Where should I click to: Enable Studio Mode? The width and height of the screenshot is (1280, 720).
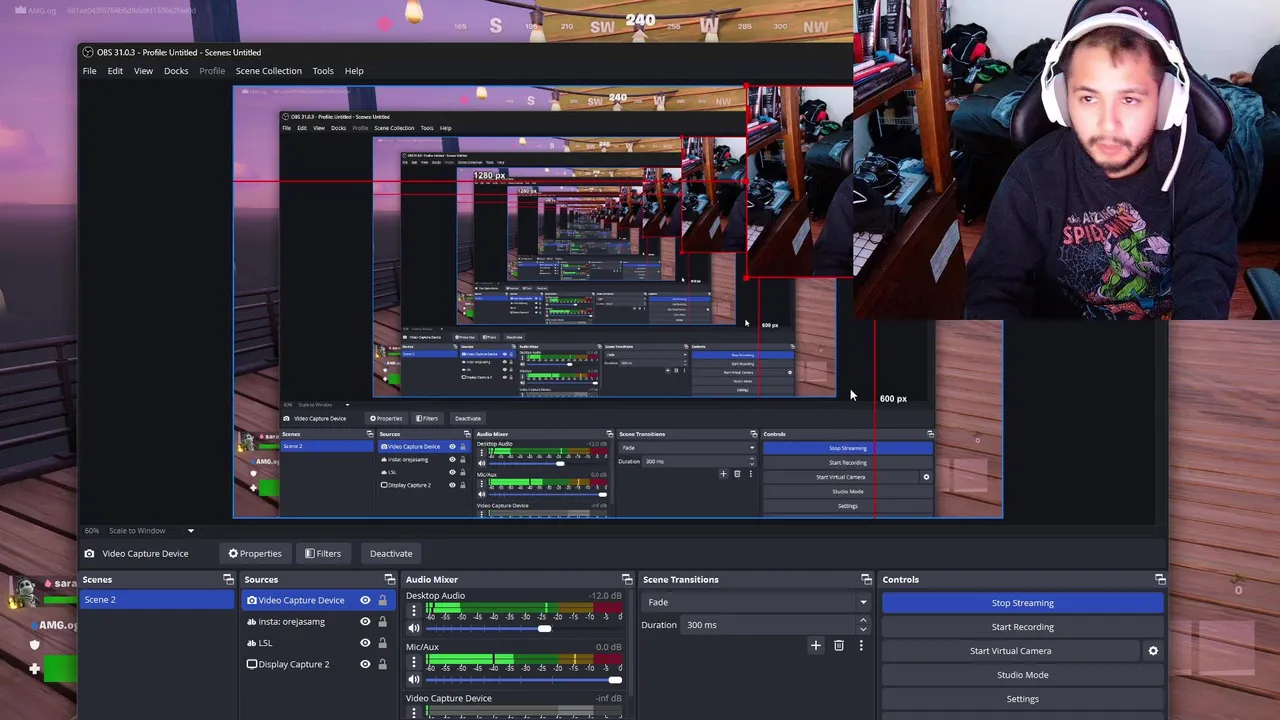(x=1023, y=675)
